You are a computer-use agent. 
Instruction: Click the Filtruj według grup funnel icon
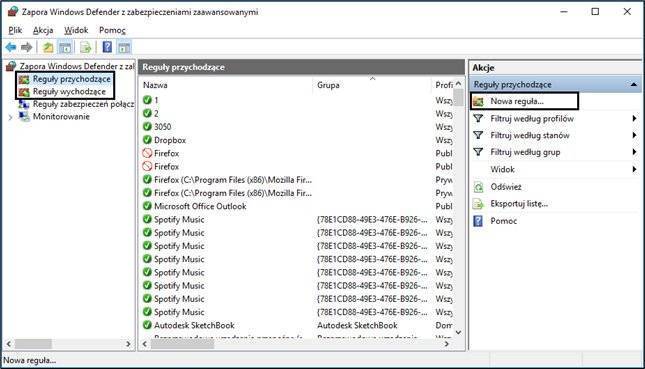coord(478,152)
